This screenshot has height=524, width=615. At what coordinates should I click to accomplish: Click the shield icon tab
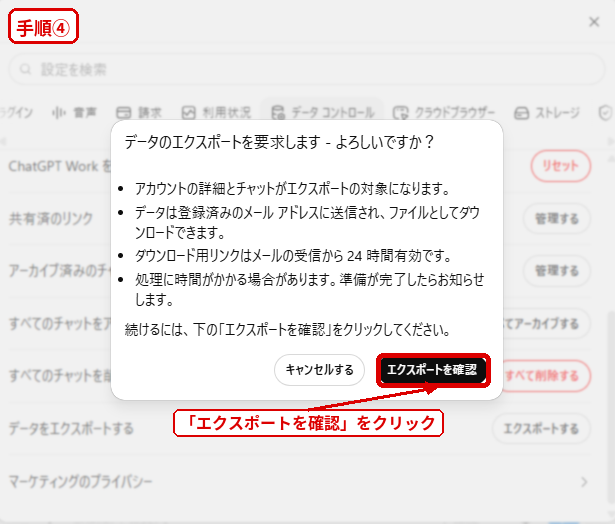coord(605,113)
